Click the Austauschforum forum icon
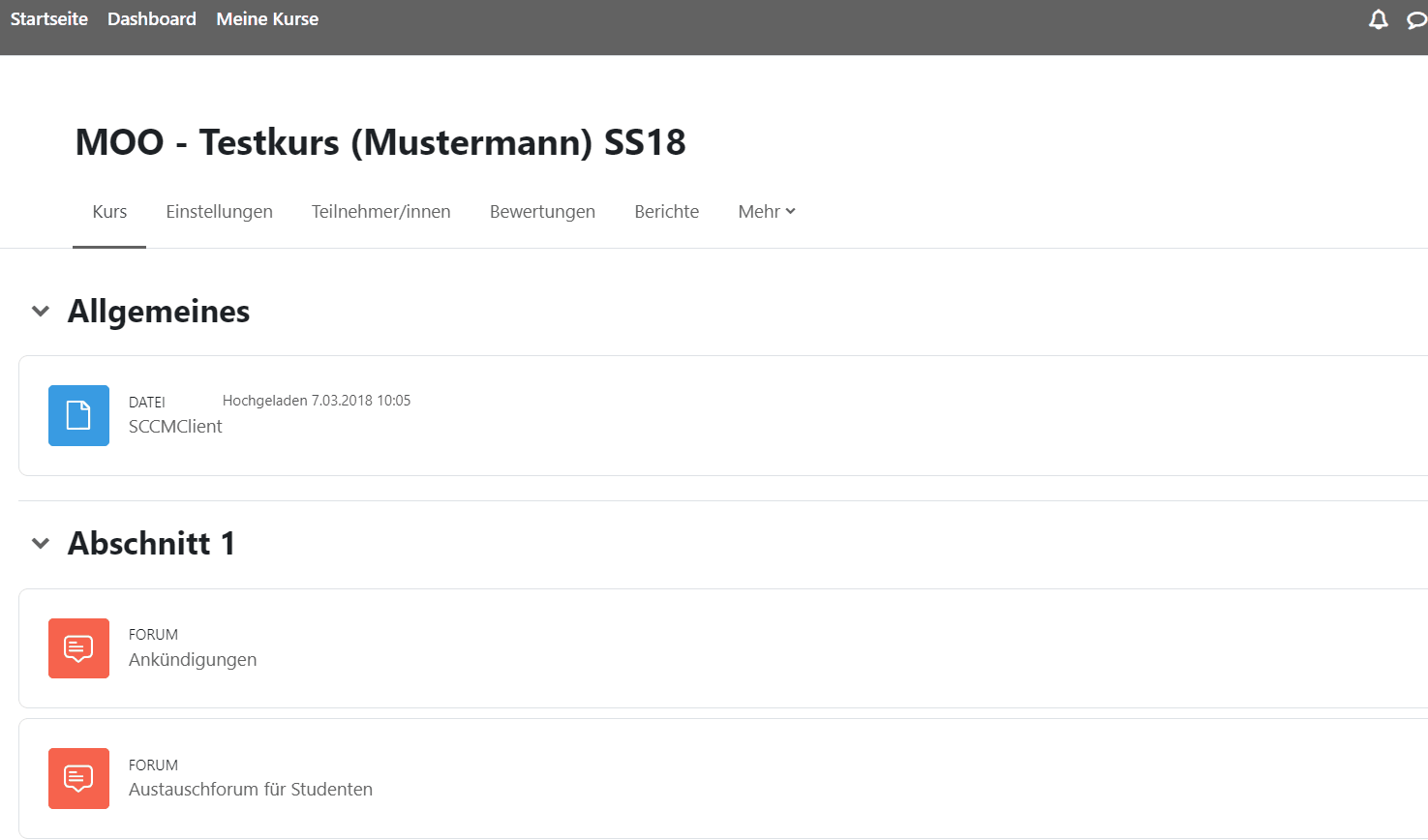The height and width of the screenshot is (840, 1428). (x=78, y=778)
